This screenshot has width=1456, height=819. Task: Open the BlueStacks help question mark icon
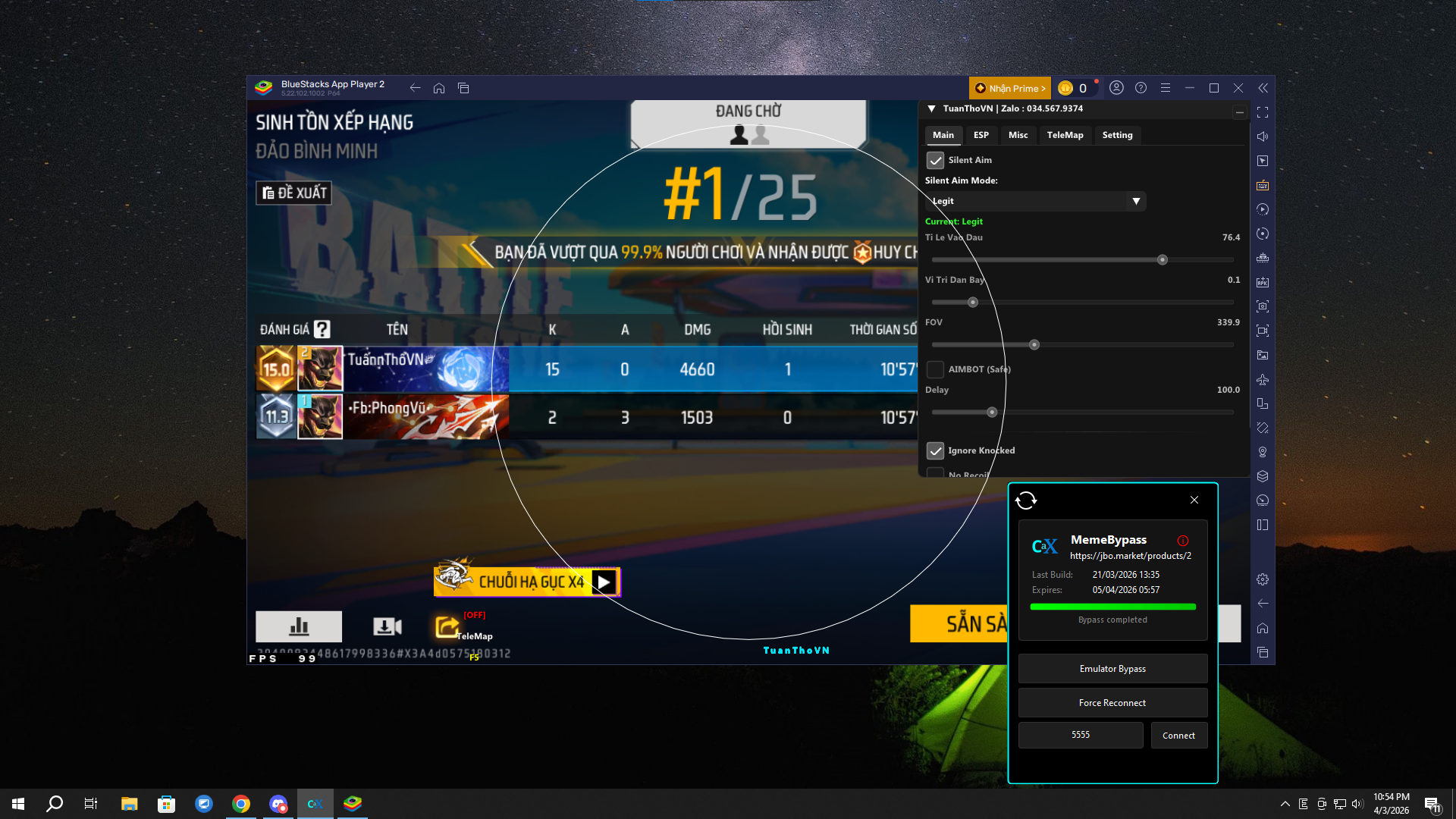(x=1141, y=88)
